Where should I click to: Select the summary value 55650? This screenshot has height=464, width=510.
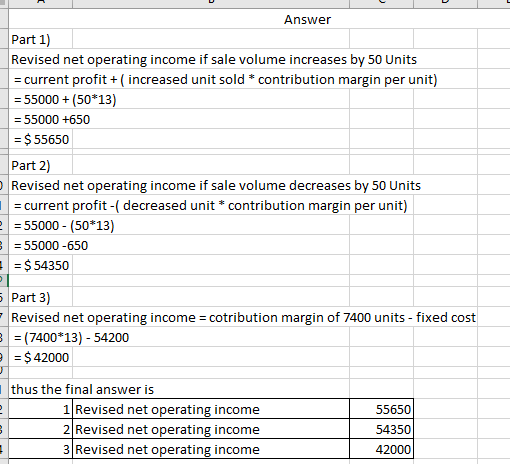click(x=382, y=409)
